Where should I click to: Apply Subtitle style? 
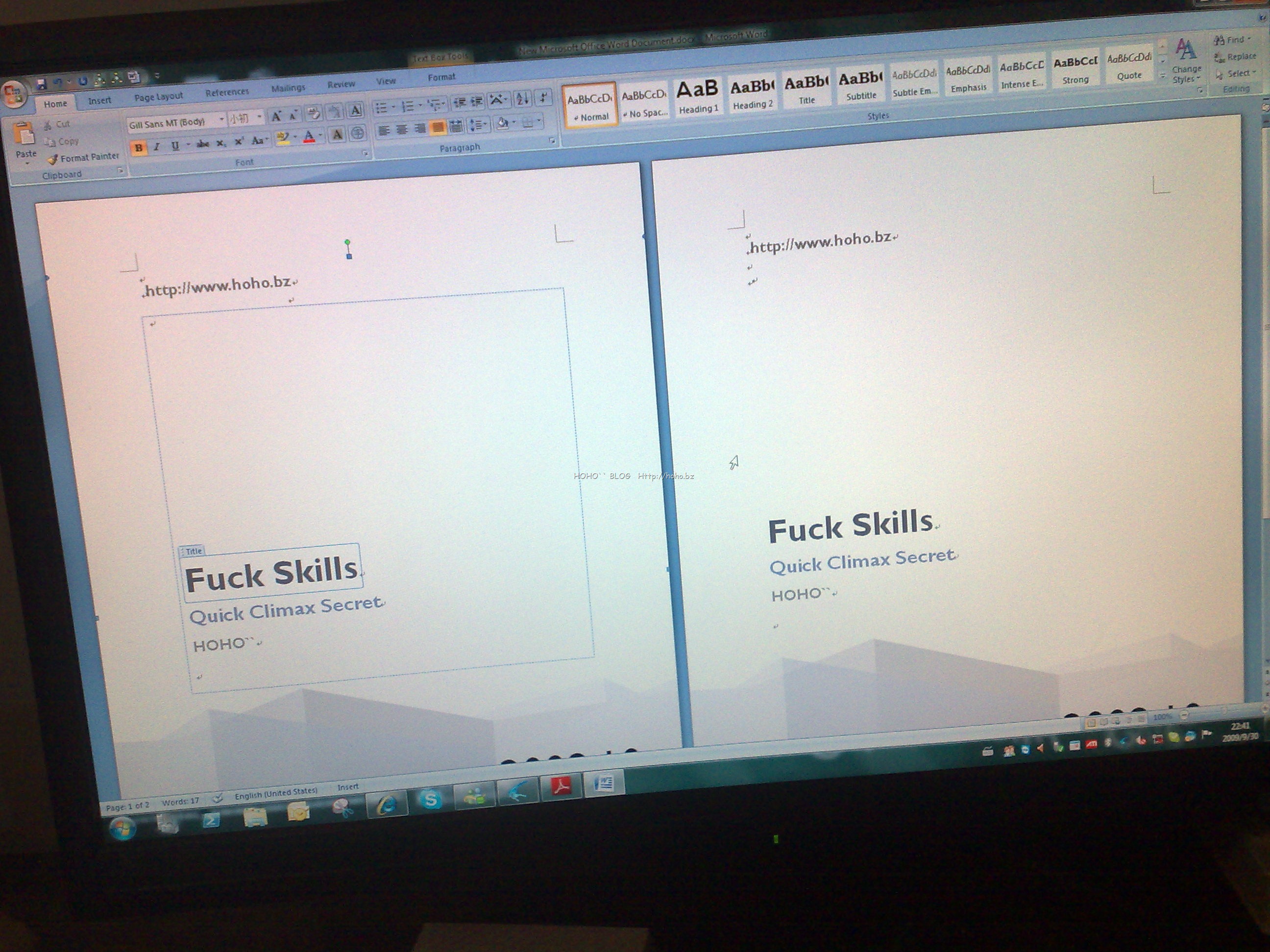[861, 85]
